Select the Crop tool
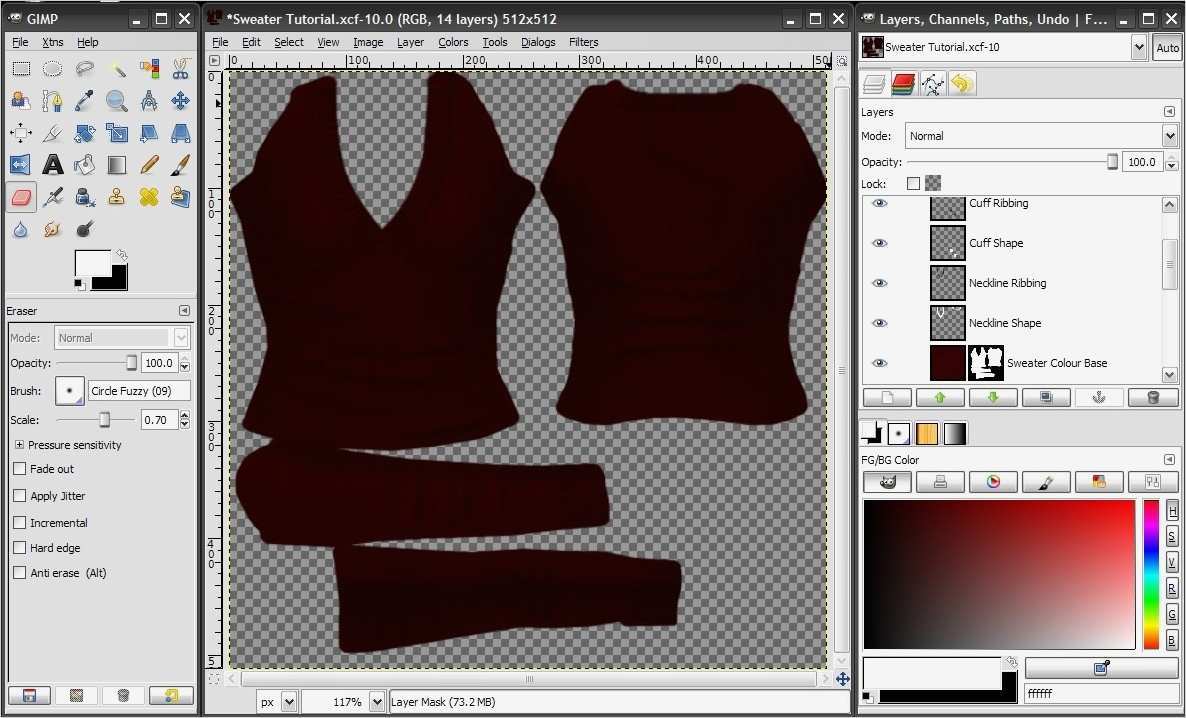The image size is (1186, 718). [x=52, y=133]
